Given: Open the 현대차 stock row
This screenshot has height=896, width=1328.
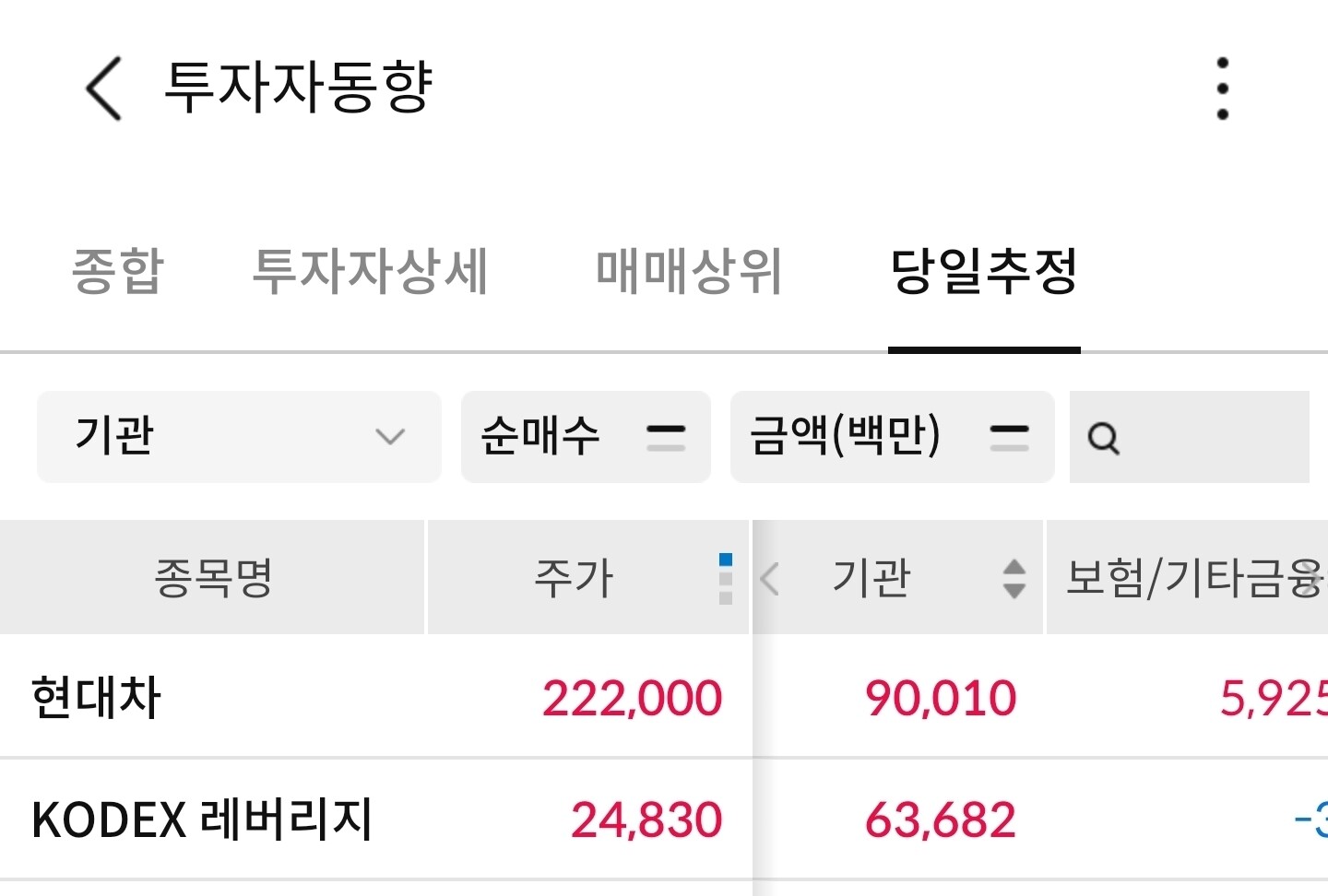Looking at the screenshot, I should [x=664, y=697].
